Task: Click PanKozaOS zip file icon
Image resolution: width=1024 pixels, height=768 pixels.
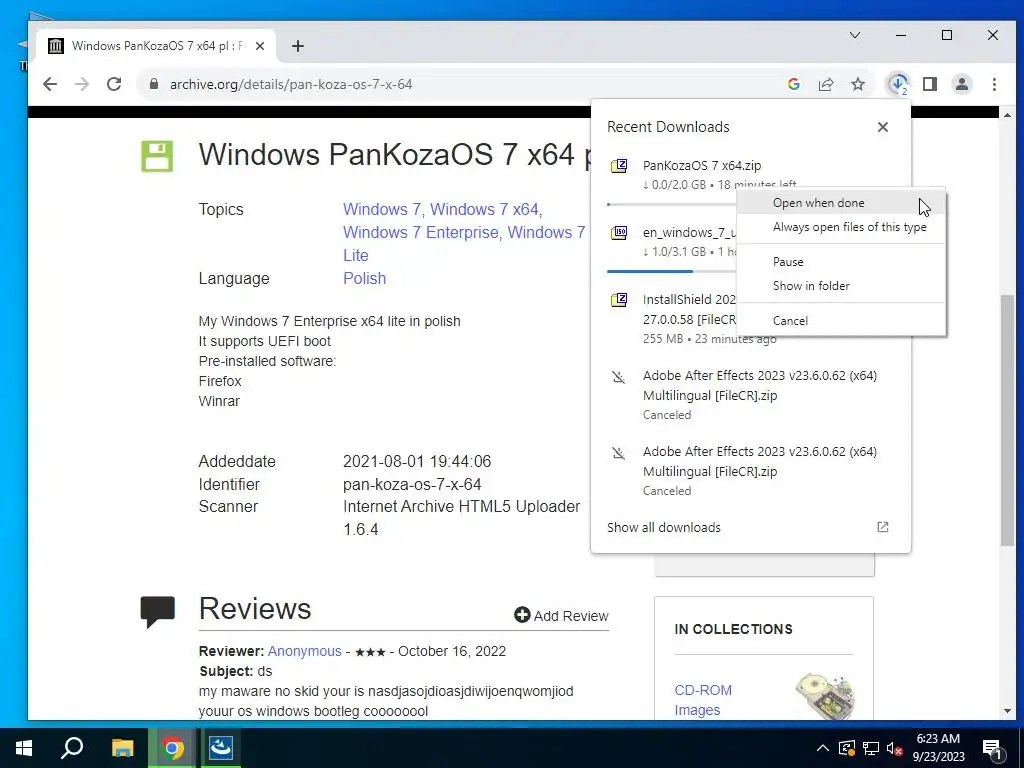Action: tap(619, 166)
